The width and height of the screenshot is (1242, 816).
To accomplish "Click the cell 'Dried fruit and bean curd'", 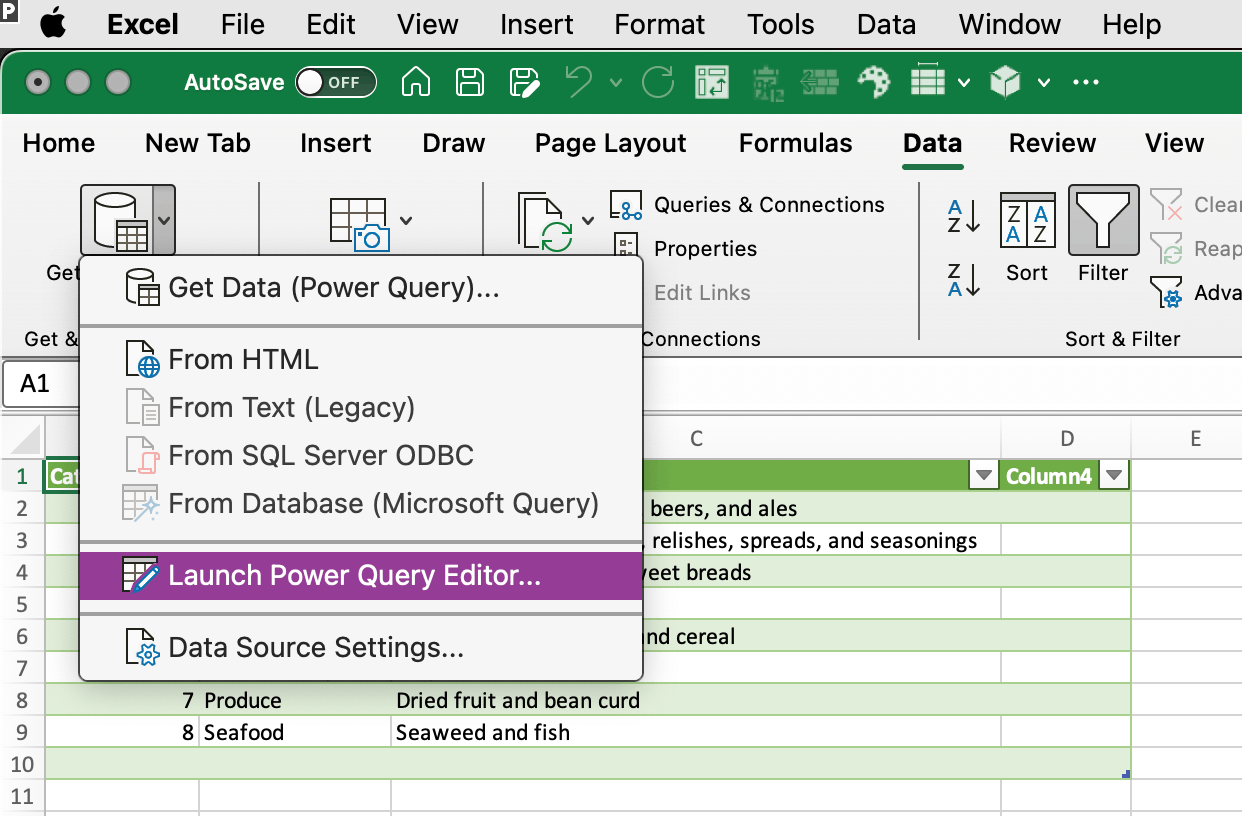I will pyautogui.click(x=696, y=700).
